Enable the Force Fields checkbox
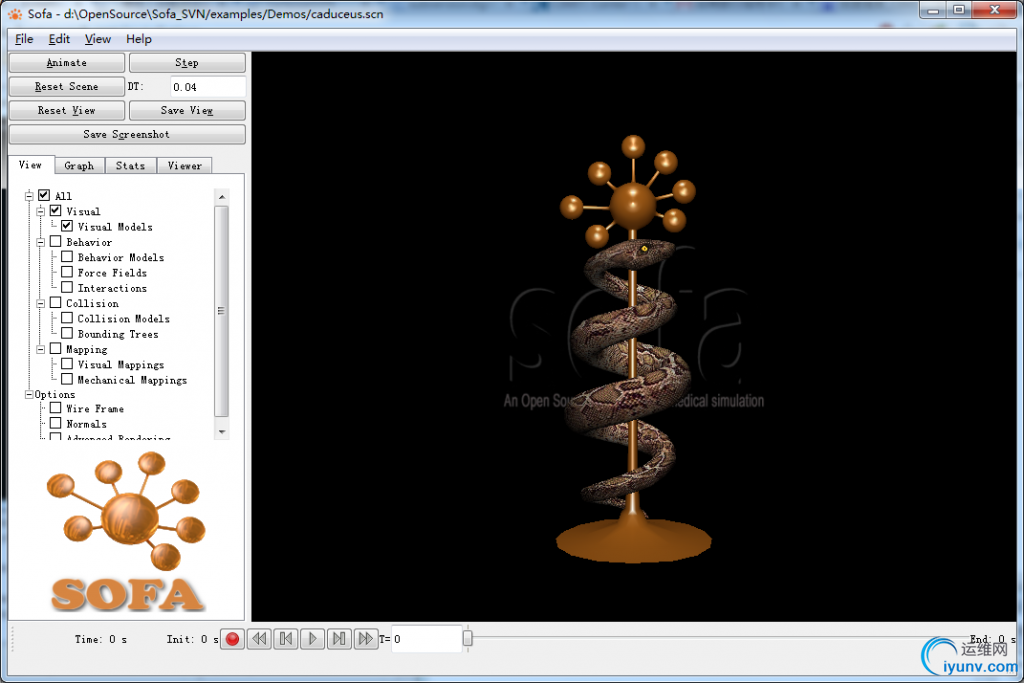Image resolution: width=1024 pixels, height=683 pixels. click(x=67, y=272)
